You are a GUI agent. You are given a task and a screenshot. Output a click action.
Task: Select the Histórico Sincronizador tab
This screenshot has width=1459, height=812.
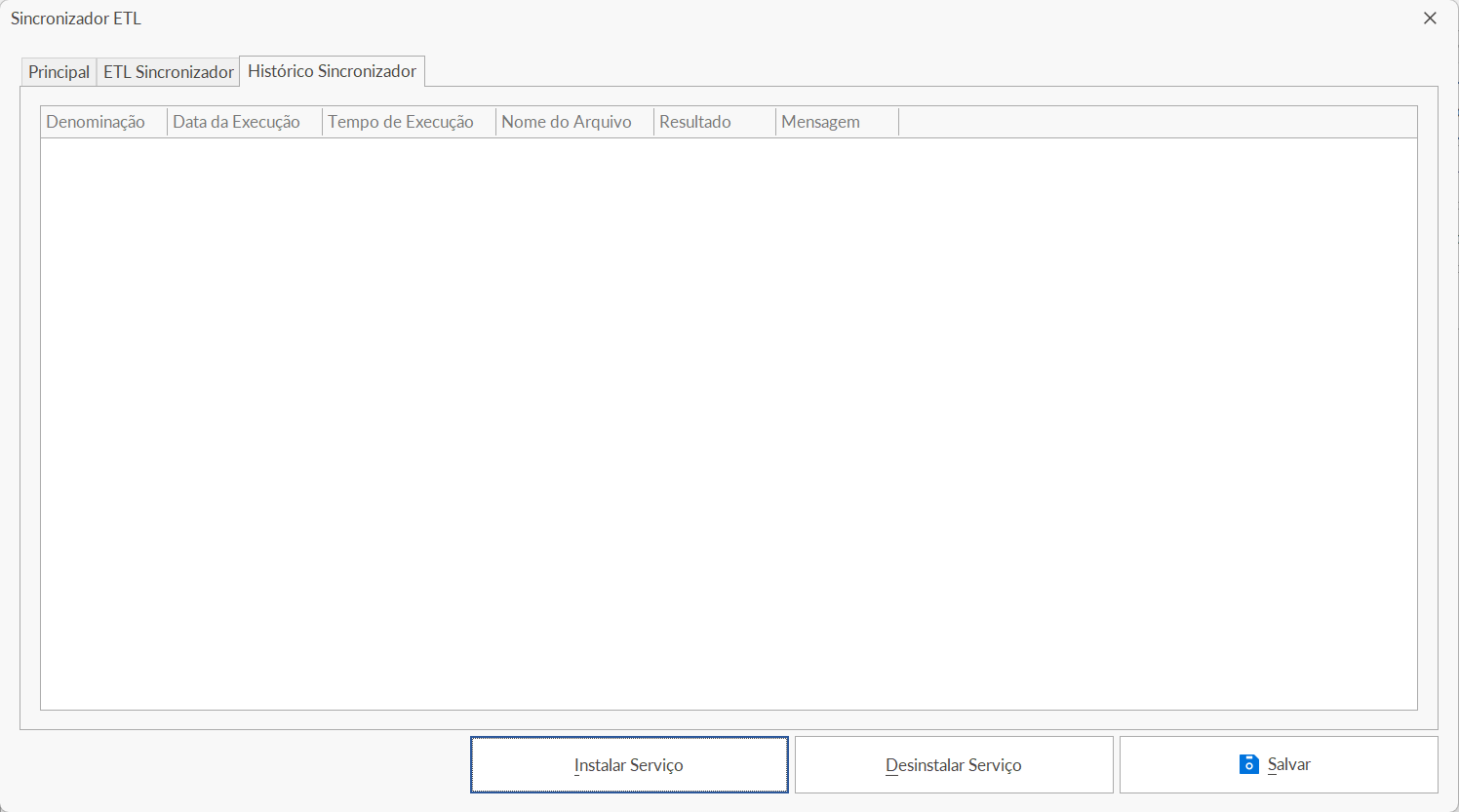[332, 71]
